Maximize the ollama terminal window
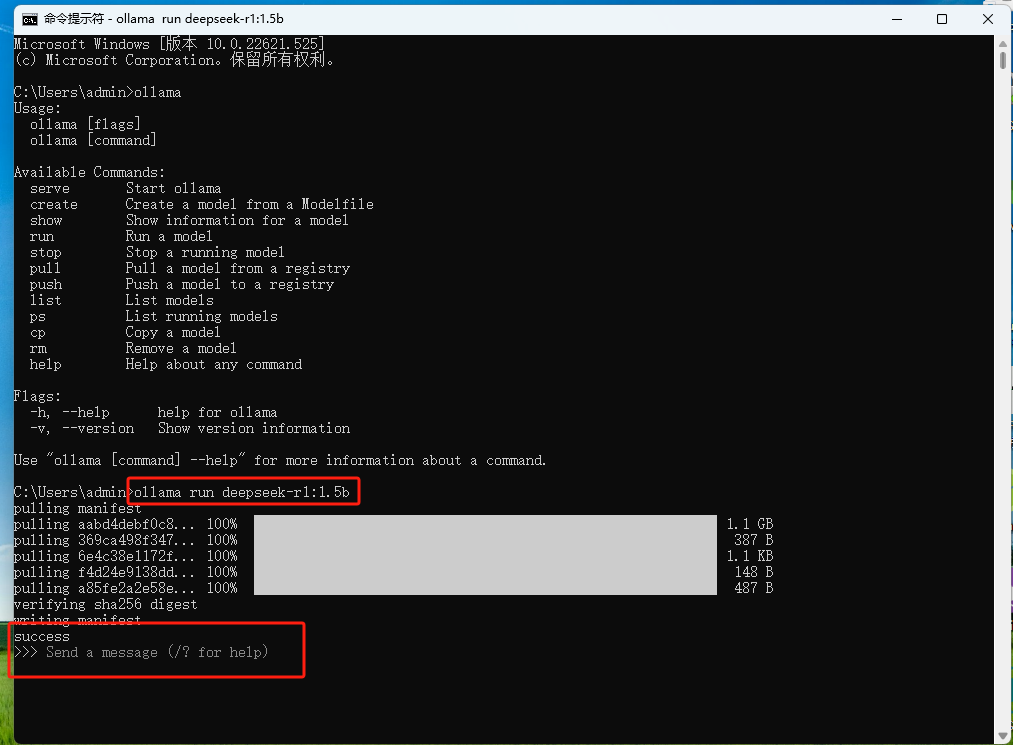 click(942, 19)
